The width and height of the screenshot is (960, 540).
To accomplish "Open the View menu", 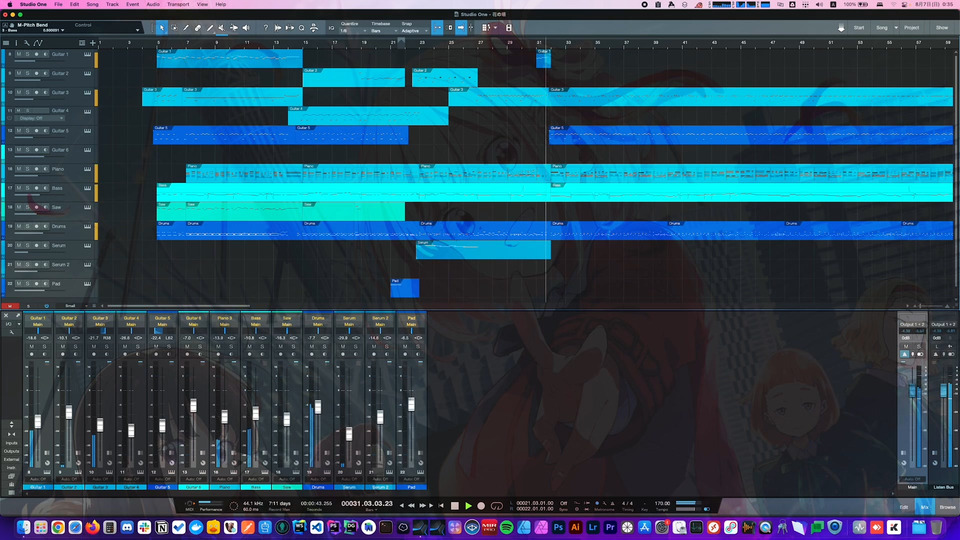I will 202,4.
